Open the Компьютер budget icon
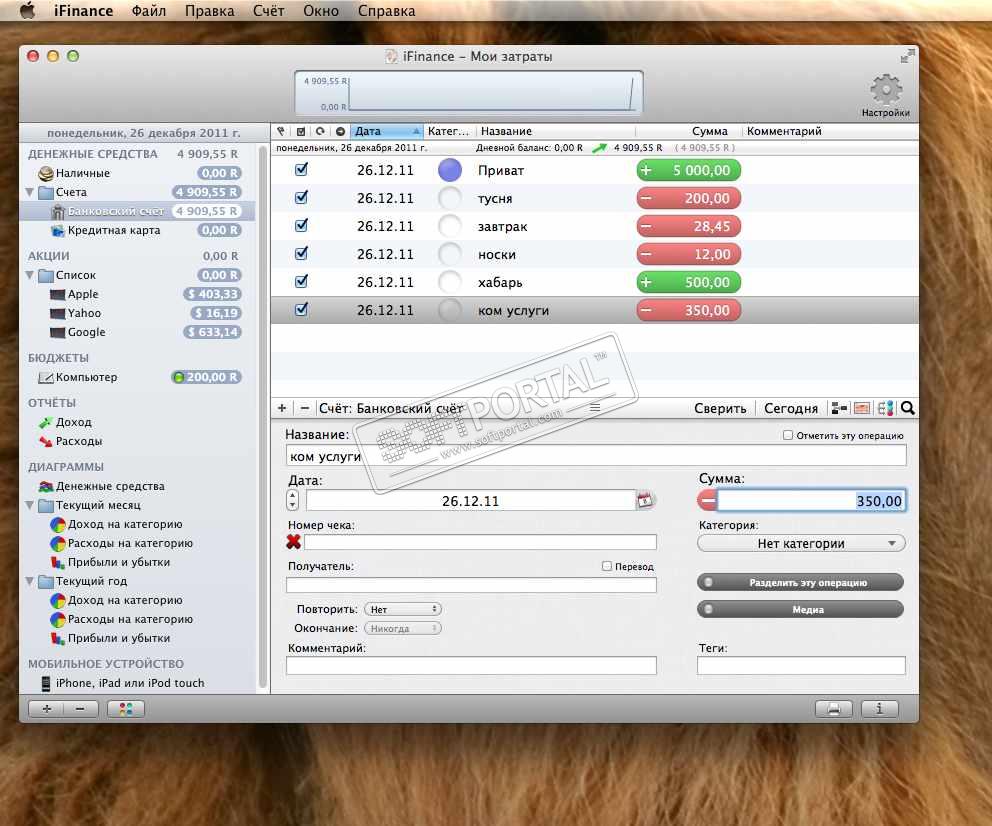The width and height of the screenshot is (992, 826). tap(46, 378)
